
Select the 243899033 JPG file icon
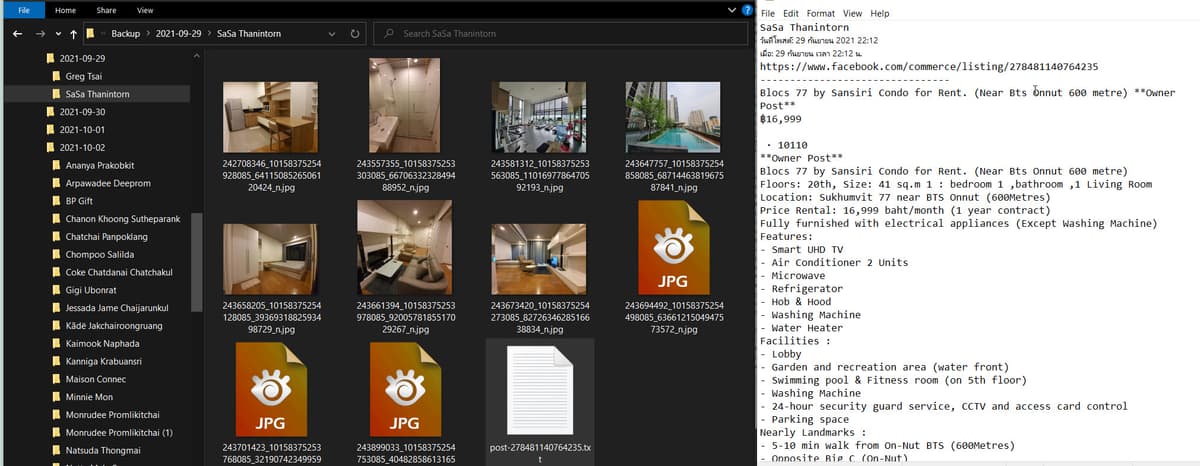[405, 389]
